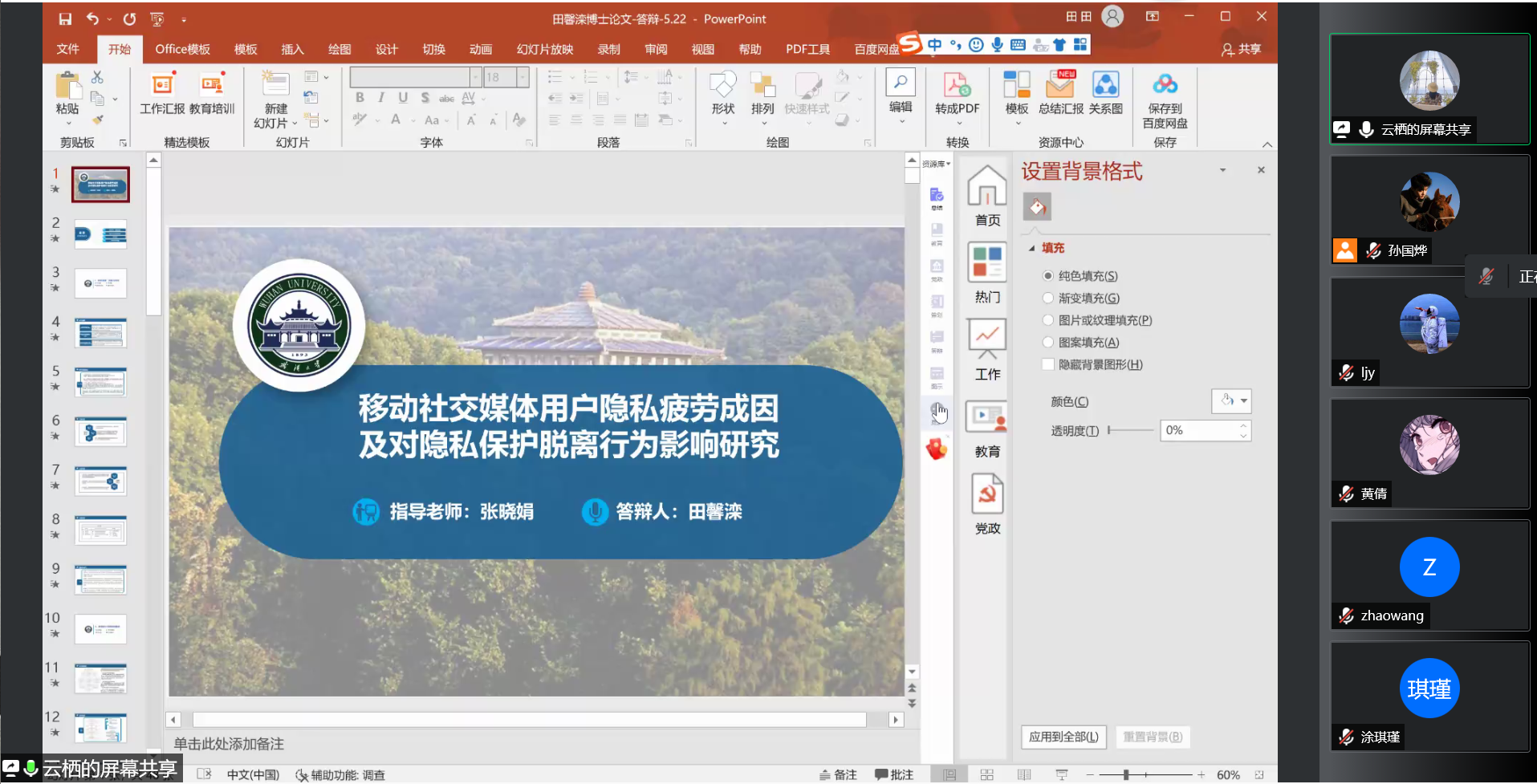The width and height of the screenshot is (1537, 784).
Task: Click the 排列 arrange icon
Action: click(x=762, y=85)
